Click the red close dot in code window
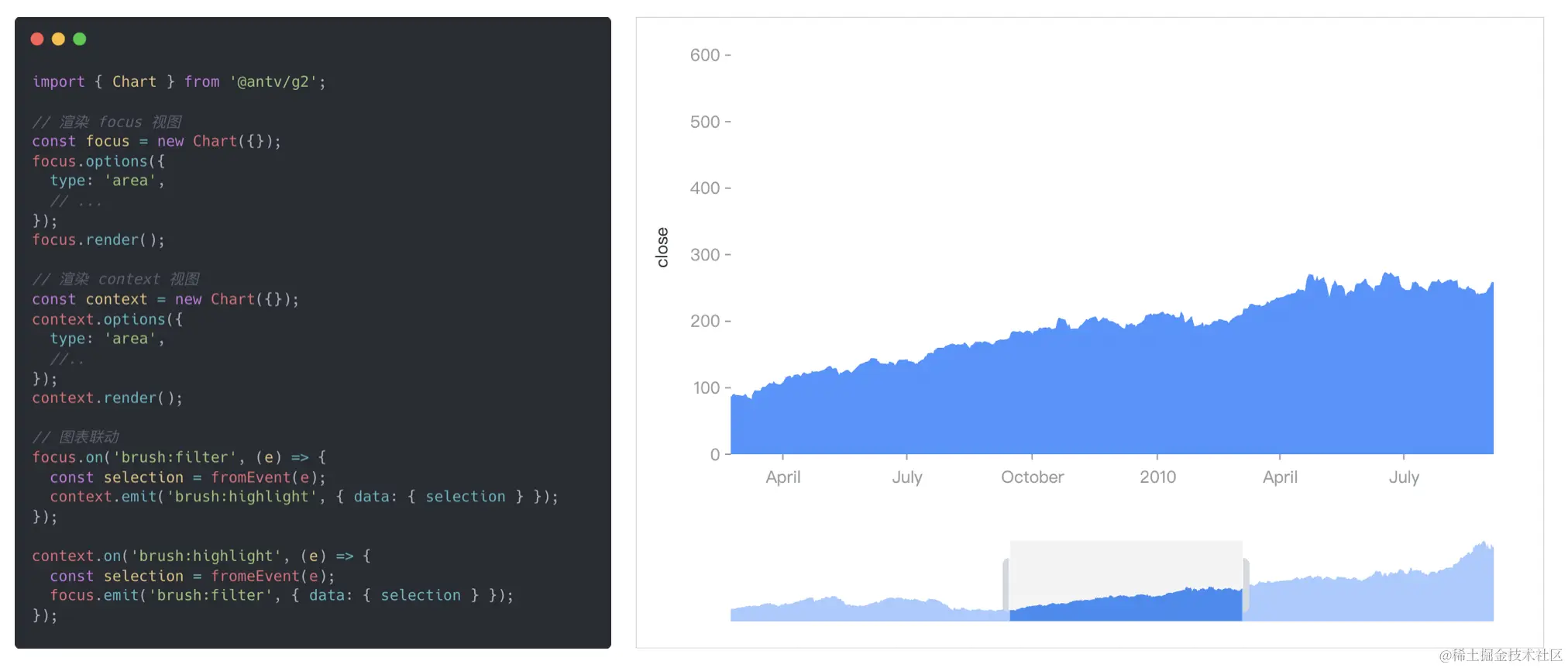Viewport: 1568px width, 668px height. pyautogui.click(x=37, y=39)
